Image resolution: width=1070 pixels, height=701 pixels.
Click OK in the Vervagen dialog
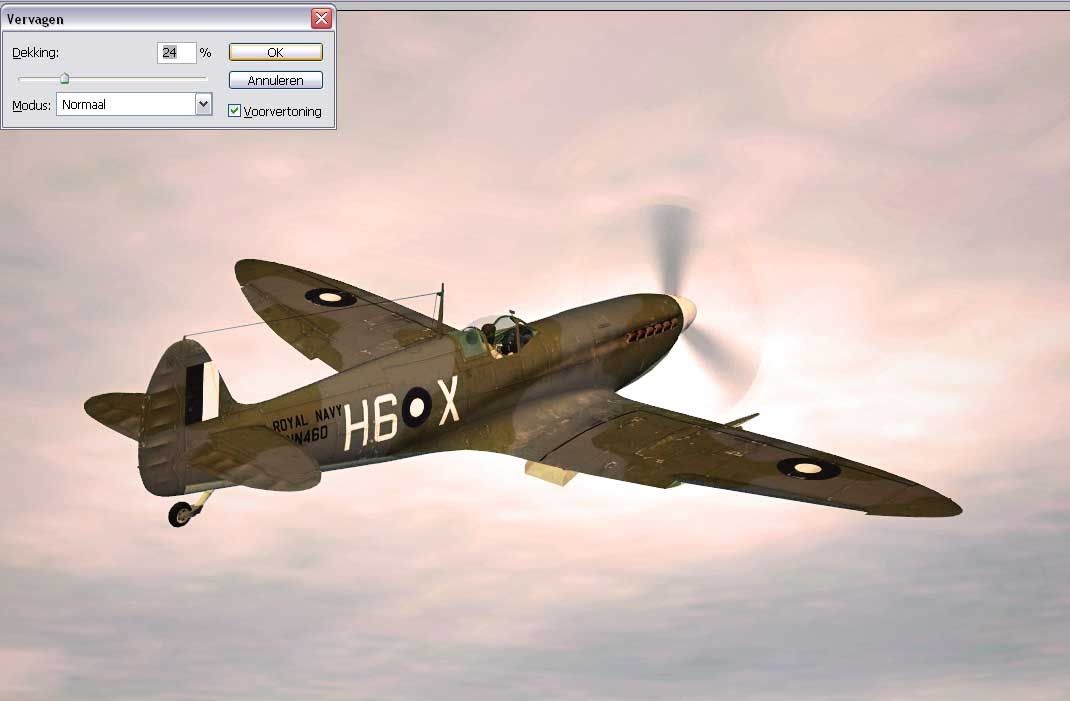click(276, 53)
